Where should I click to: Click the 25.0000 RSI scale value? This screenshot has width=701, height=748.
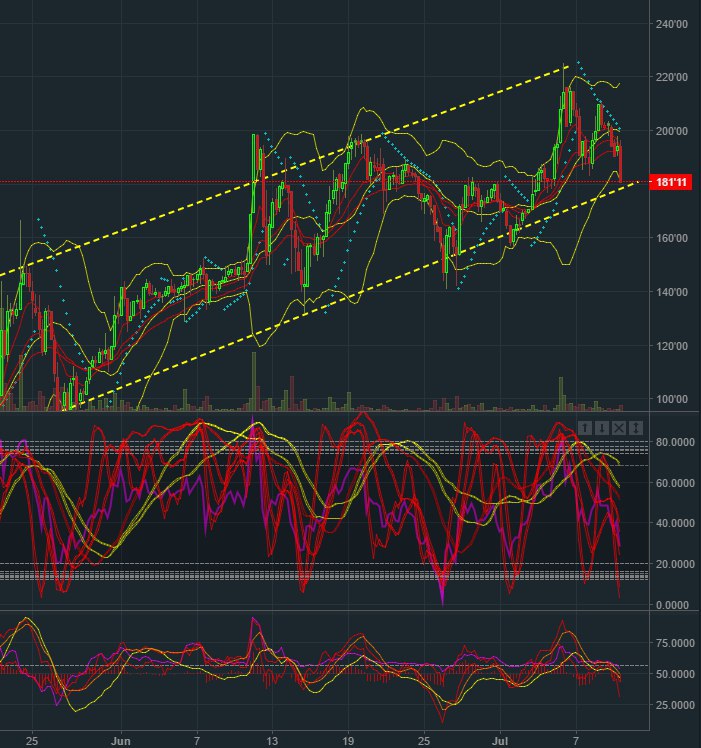[675, 705]
